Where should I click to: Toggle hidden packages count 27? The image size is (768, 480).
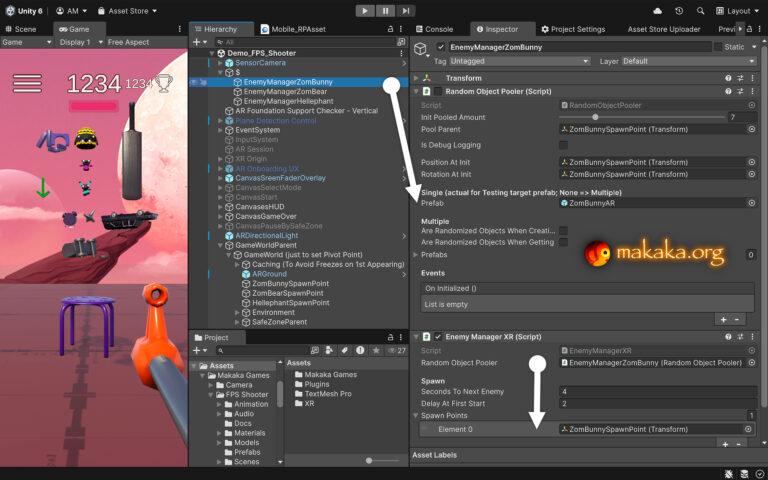coord(397,350)
